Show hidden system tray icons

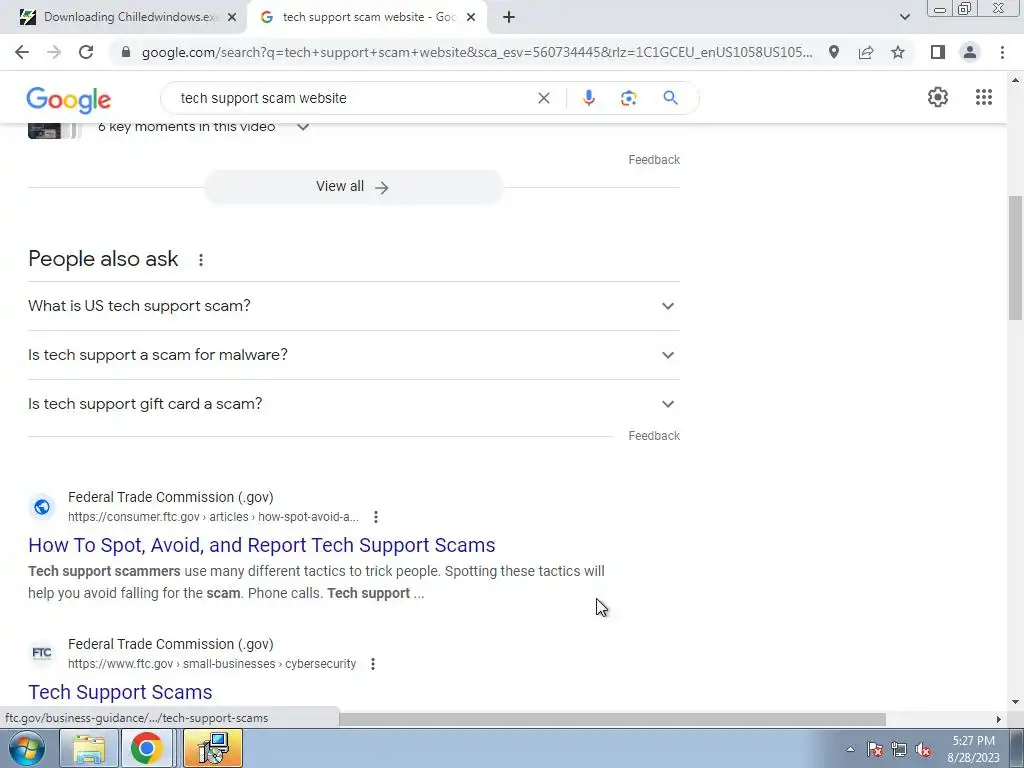(850, 749)
